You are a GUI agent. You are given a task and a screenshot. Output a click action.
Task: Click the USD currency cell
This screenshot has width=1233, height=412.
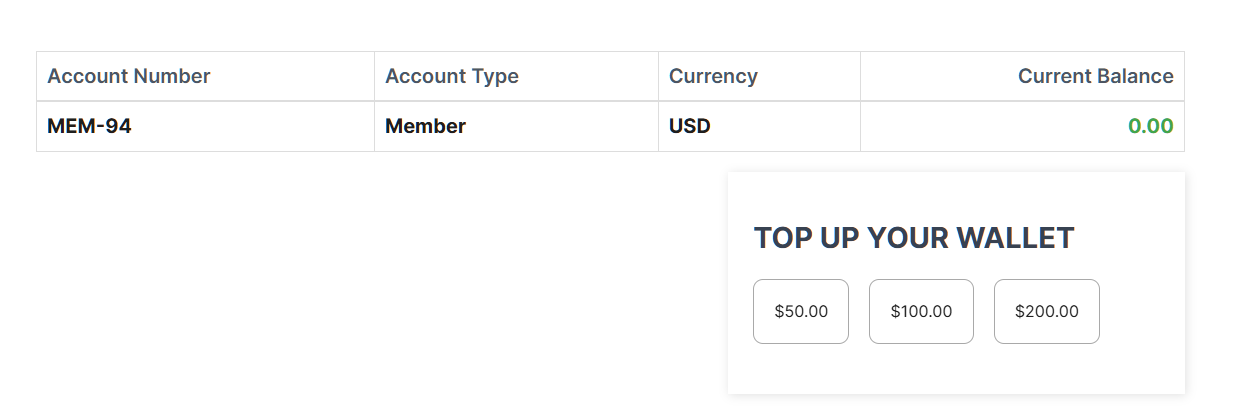point(690,127)
